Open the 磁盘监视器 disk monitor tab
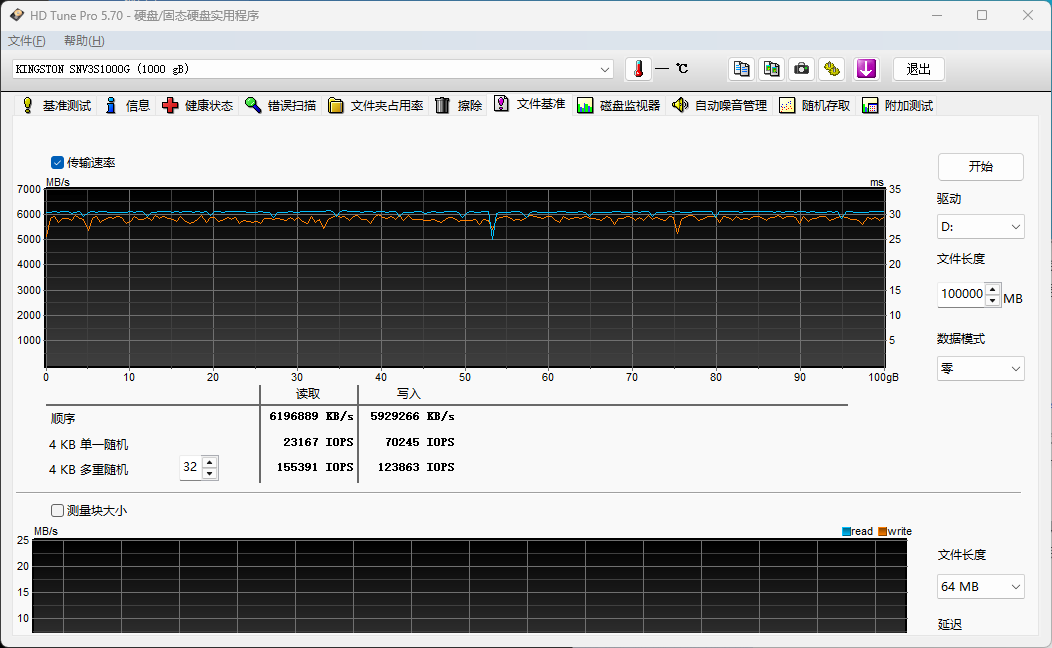Screen dimensions: 1052x648 click(x=618, y=105)
